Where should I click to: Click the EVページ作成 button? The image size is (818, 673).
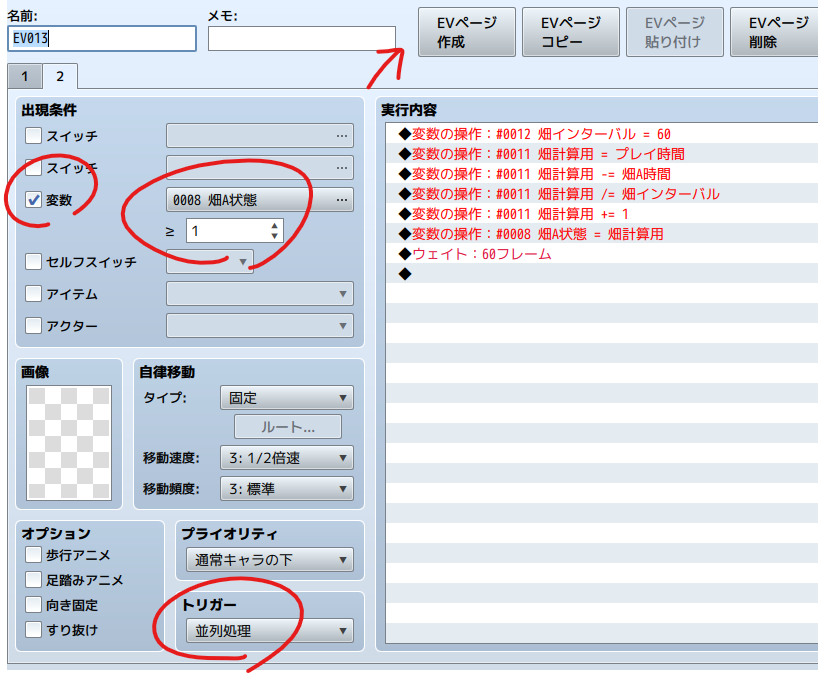coord(466,32)
